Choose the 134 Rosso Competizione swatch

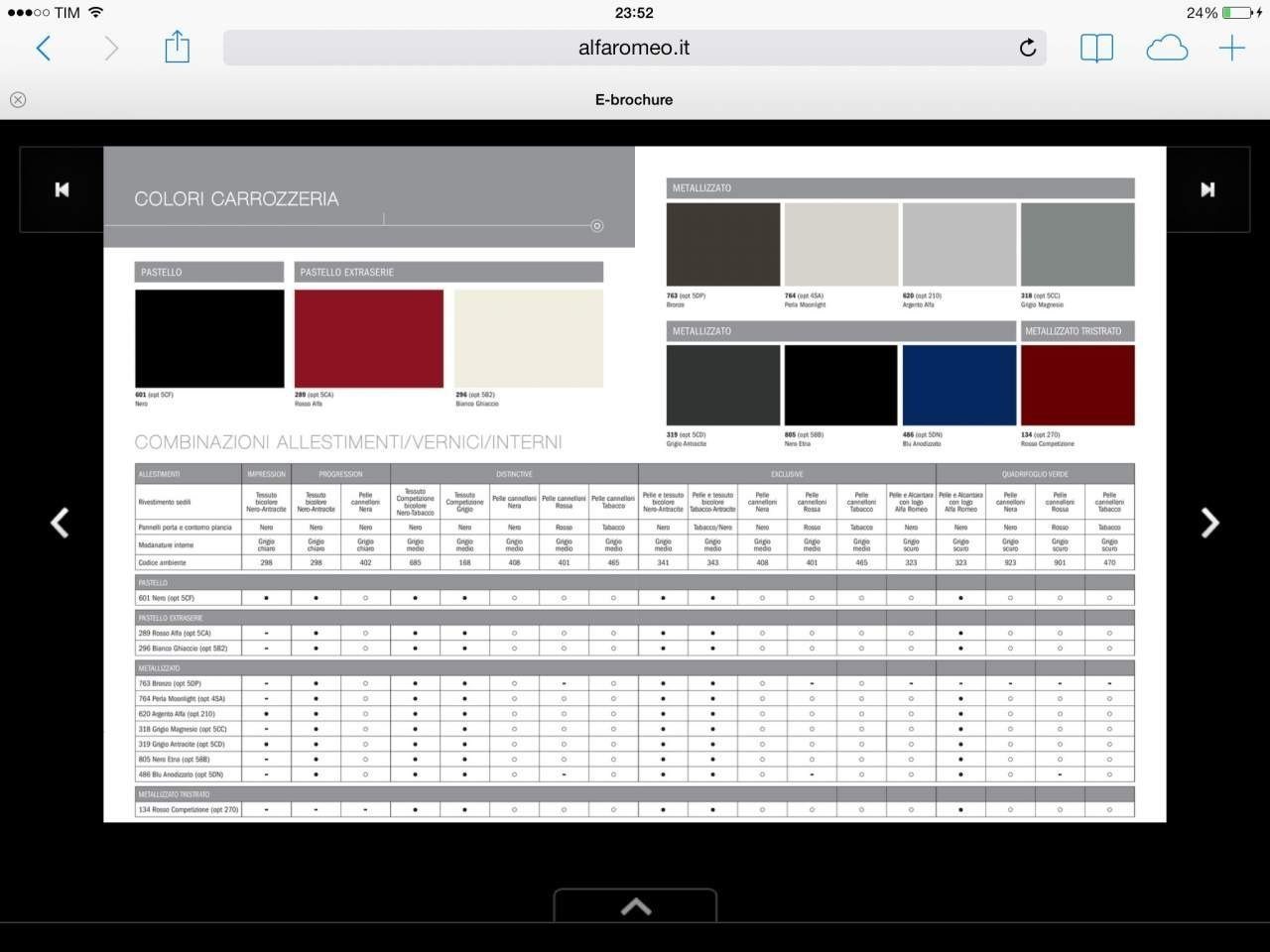click(x=1078, y=386)
